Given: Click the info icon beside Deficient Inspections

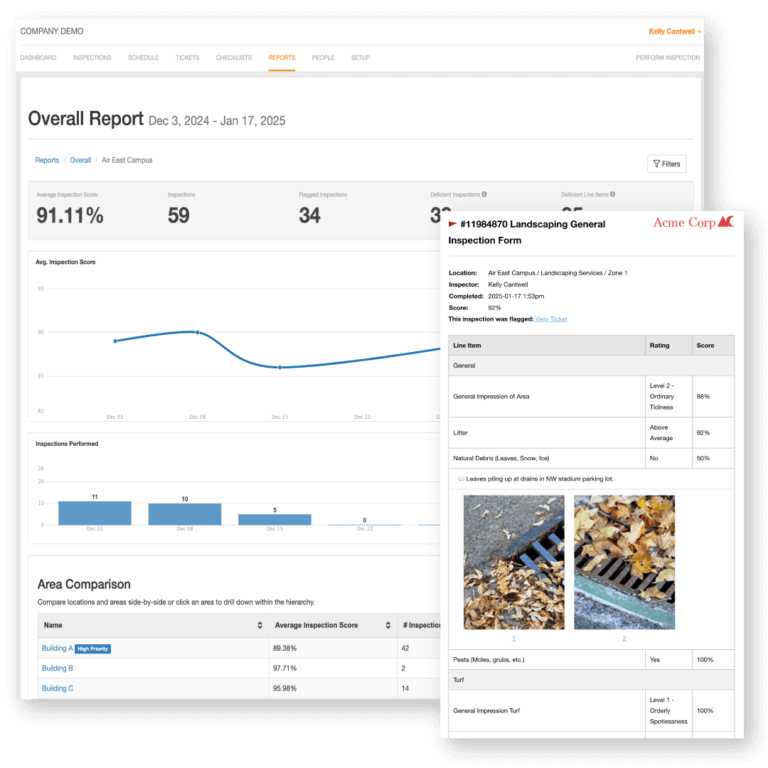Looking at the screenshot, I should (x=484, y=195).
